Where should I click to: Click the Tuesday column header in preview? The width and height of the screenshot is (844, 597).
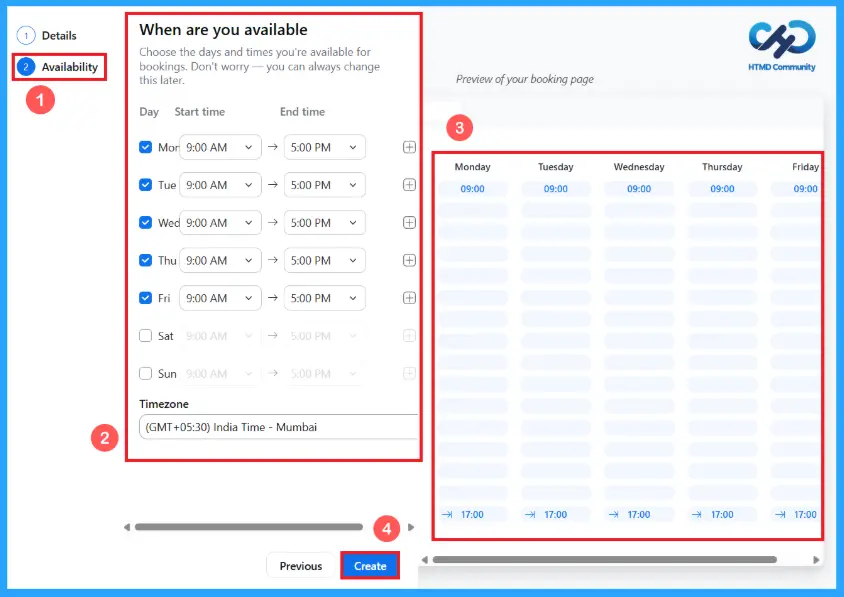click(x=555, y=167)
